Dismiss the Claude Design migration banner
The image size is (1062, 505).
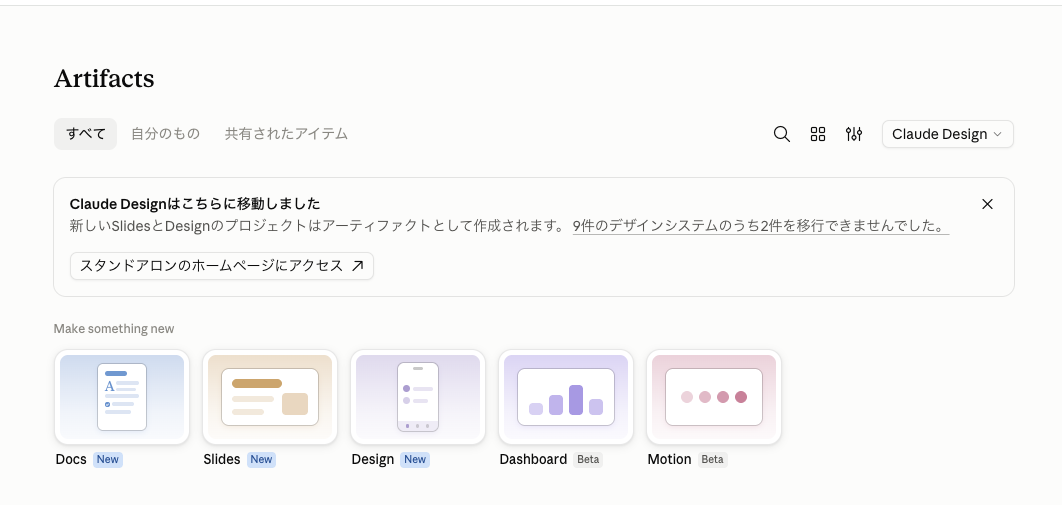pyautogui.click(x=987, y=204)
